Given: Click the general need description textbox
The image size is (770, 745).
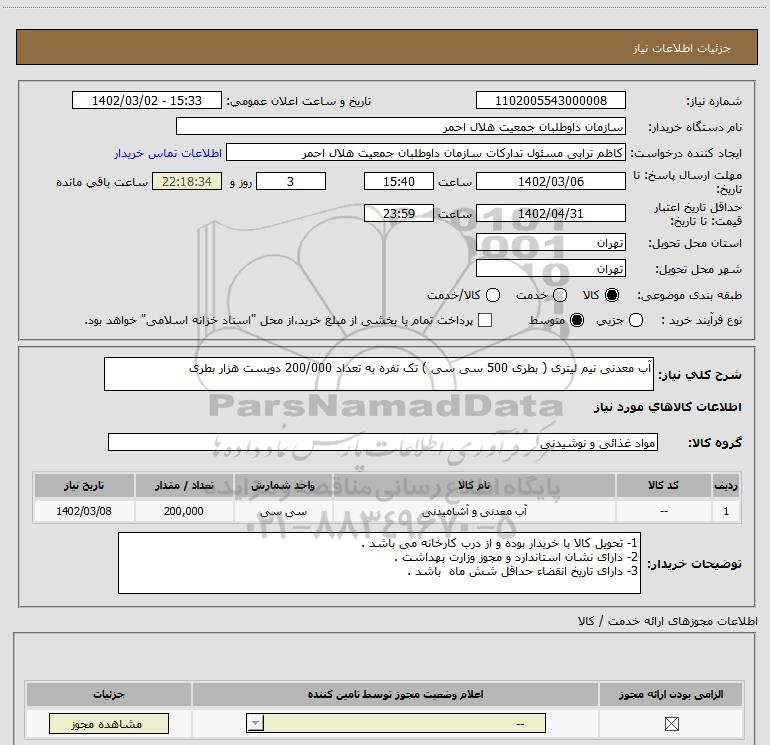Looking at the screenshot, I should (x=379, y=374).
